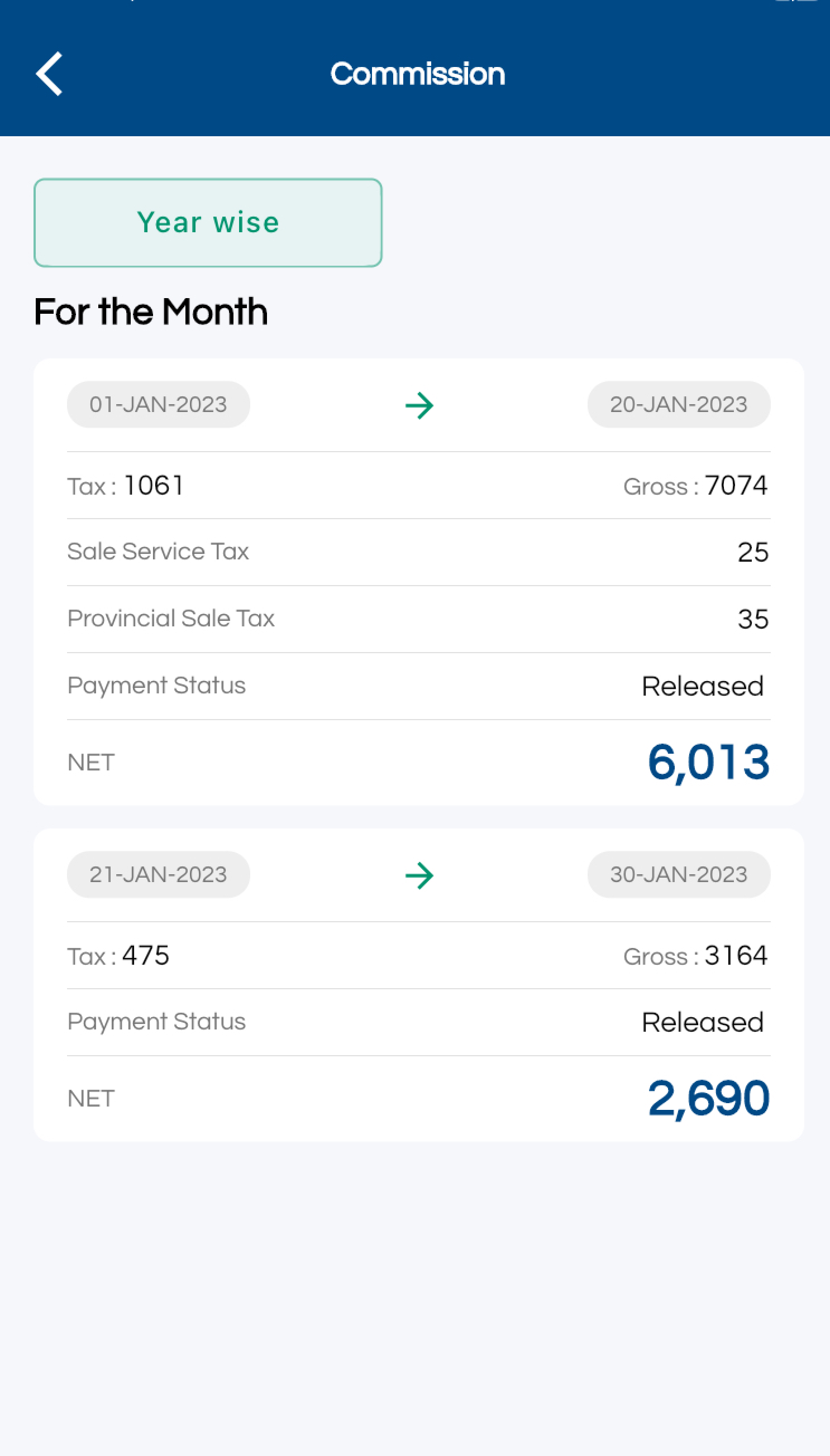Select the 20-JAN-2023 end date chip
Image resolution: width=830 pixels, height=1456 pixels.
point(679,404)
